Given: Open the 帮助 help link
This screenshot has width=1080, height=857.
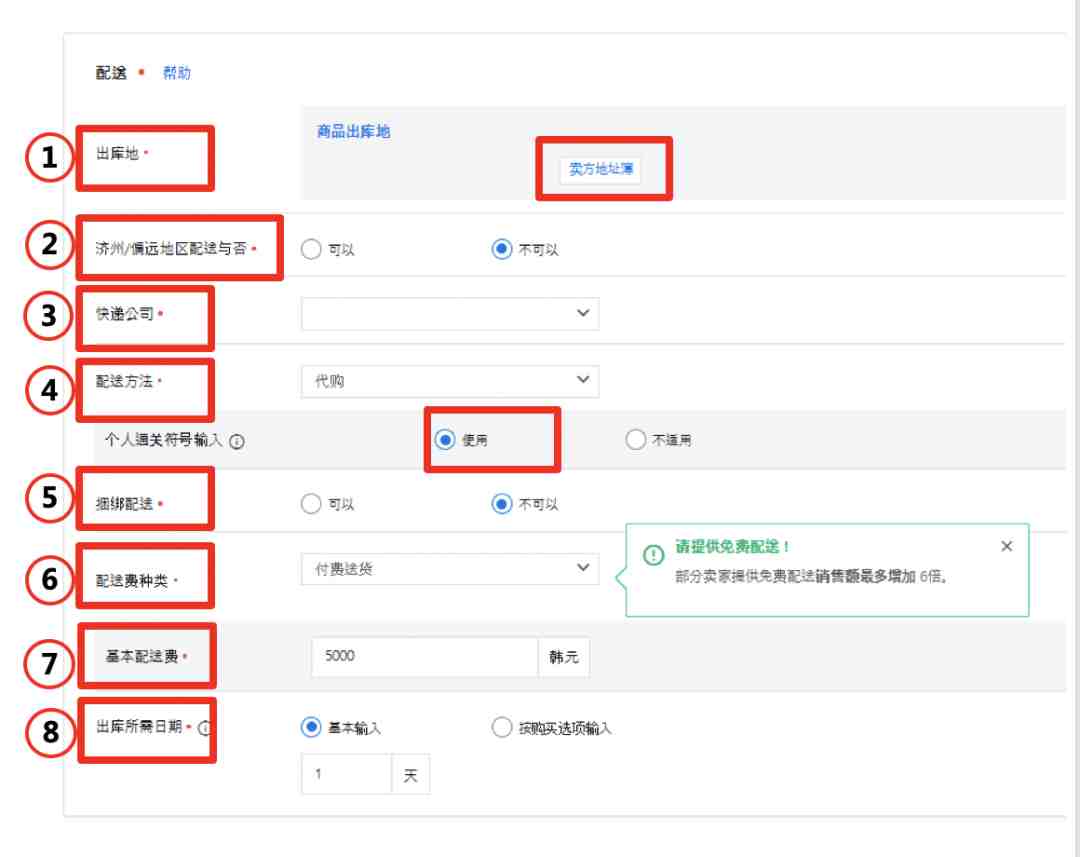Looking at the screenshot, I should (176, 72).
